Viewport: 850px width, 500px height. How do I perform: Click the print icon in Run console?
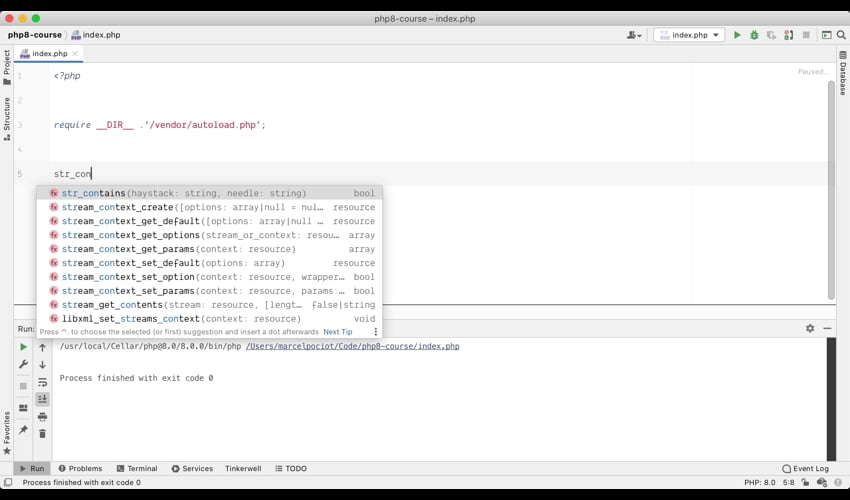(x=42, y=416)
